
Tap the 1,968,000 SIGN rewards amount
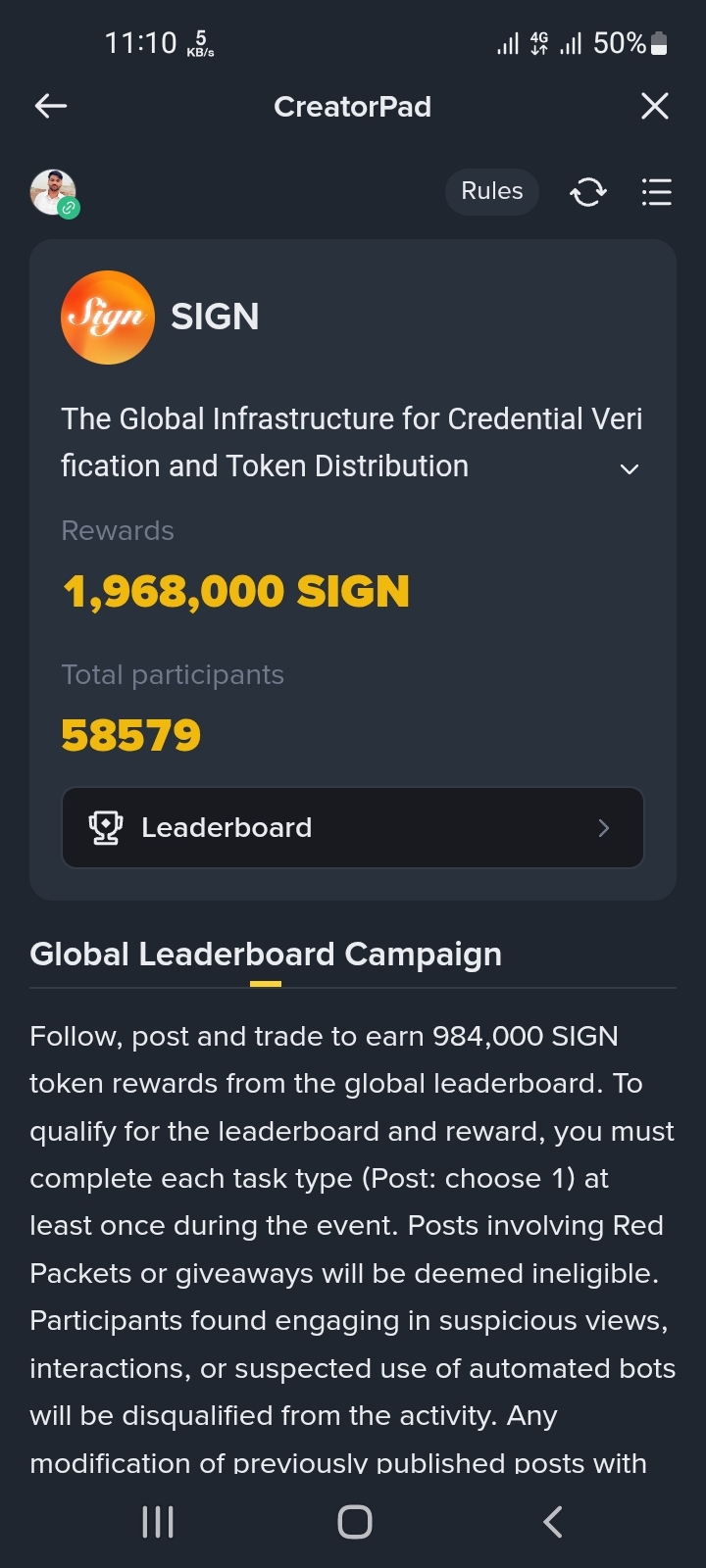(235, 592)
